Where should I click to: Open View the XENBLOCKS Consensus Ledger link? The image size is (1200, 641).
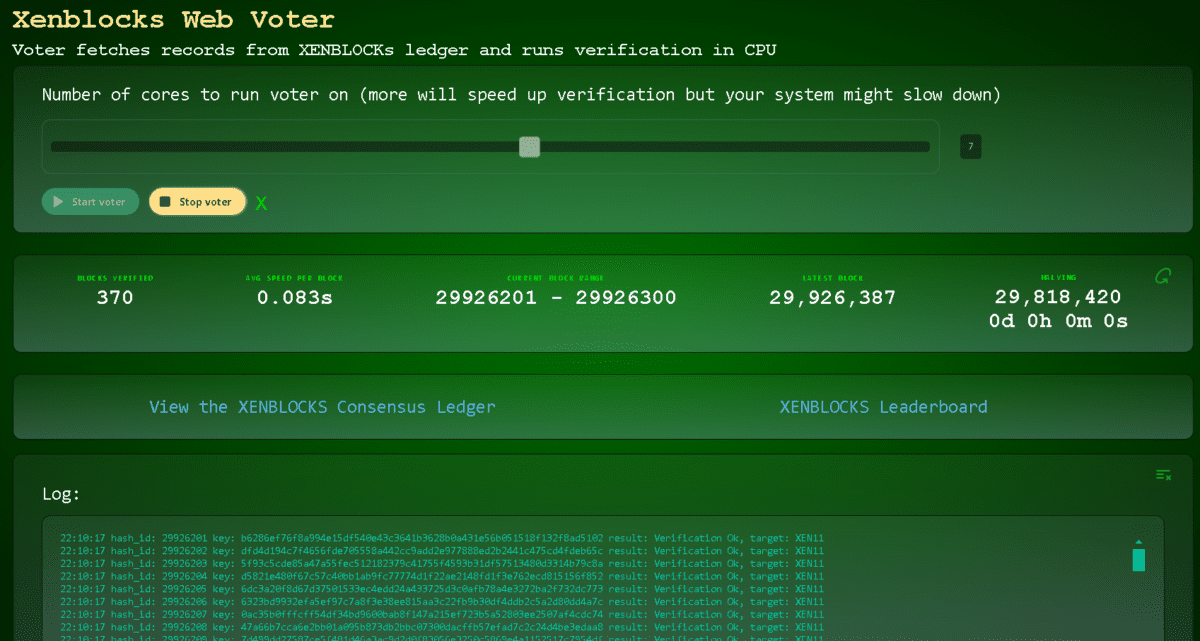click(x=322, y=407)
